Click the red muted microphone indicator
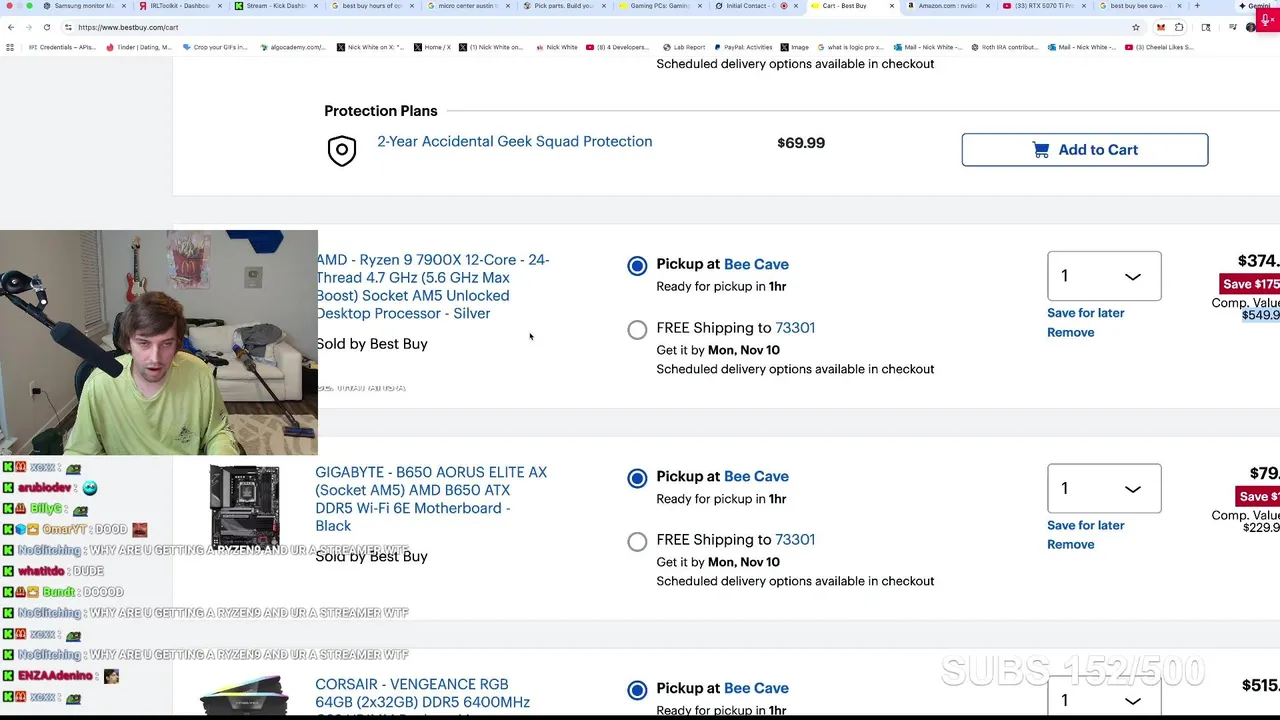Screen dimensions: 1280x720 (1268, 19)
